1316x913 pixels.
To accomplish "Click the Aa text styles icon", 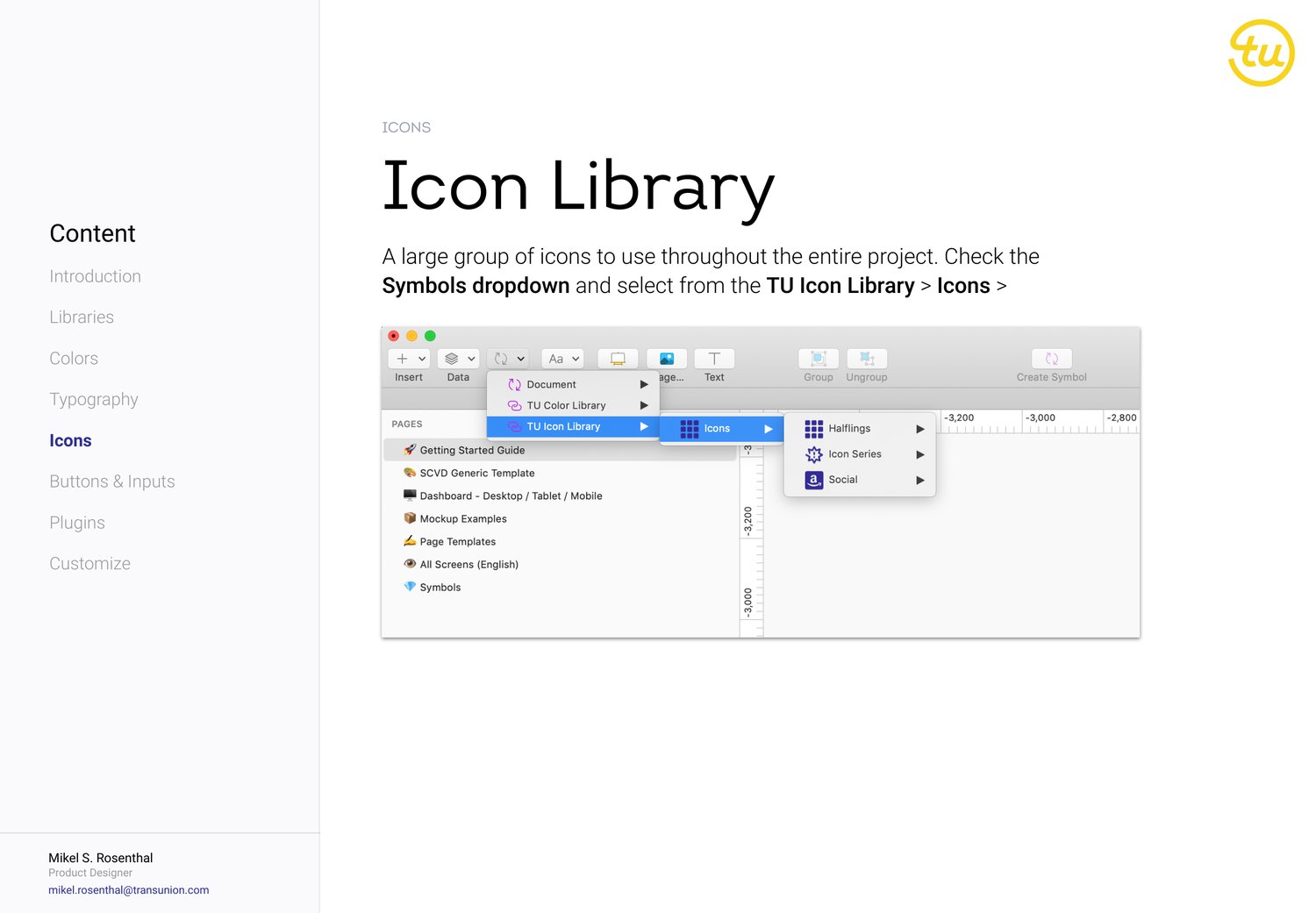I will [555, 359].
